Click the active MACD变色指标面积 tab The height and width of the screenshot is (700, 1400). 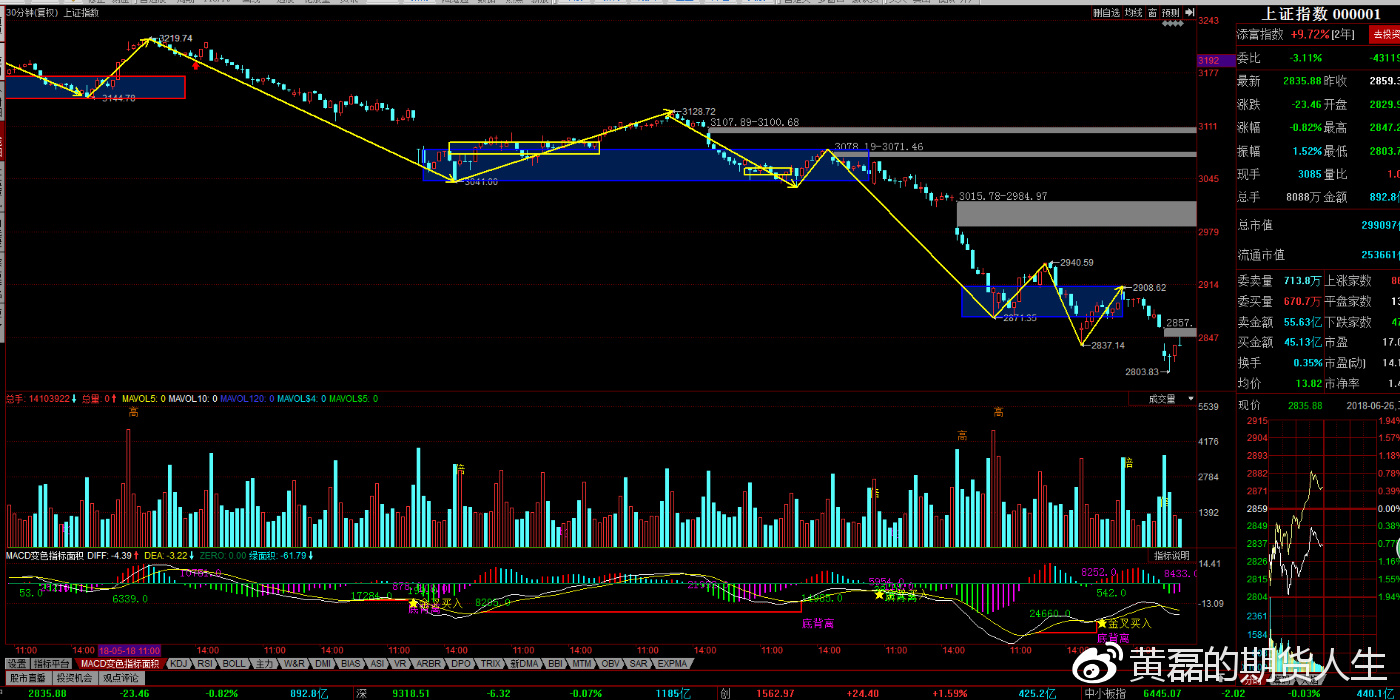point(120,663)
